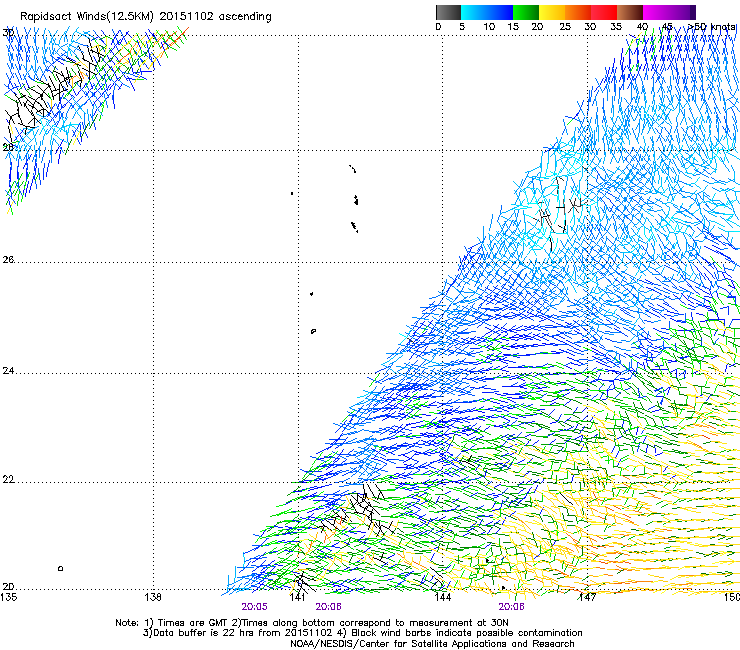The image size is (740, 650).
Task: Click the black contaminated barbs near 147E 27N
Action: (562, 210)
